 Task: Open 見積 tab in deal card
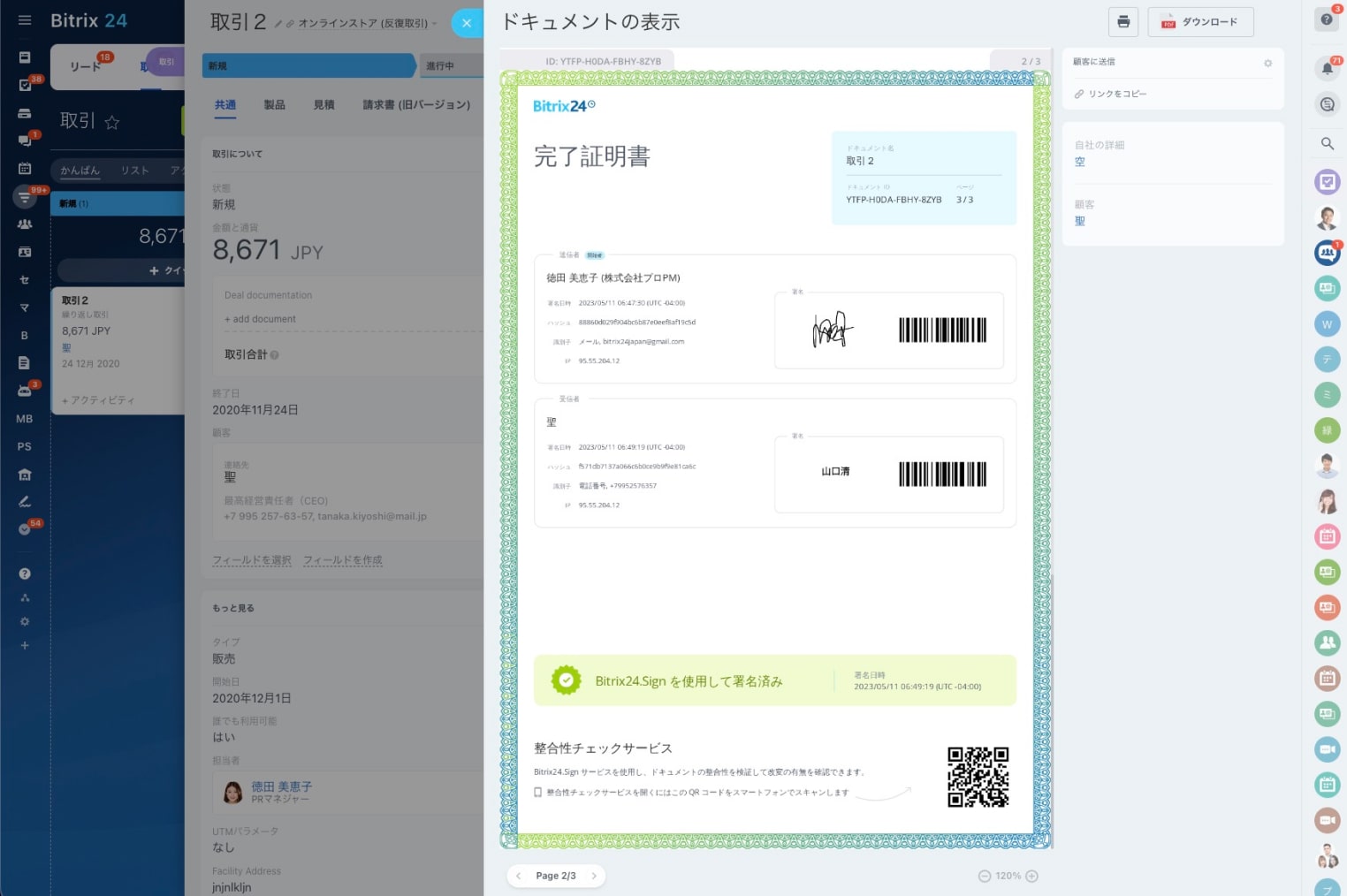pos(324,104)
